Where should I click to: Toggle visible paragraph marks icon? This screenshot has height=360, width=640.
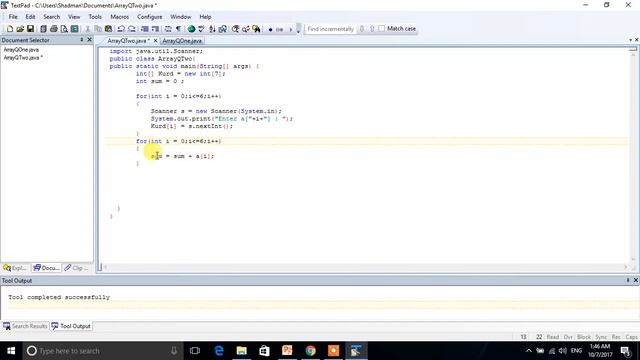[178, 29]
